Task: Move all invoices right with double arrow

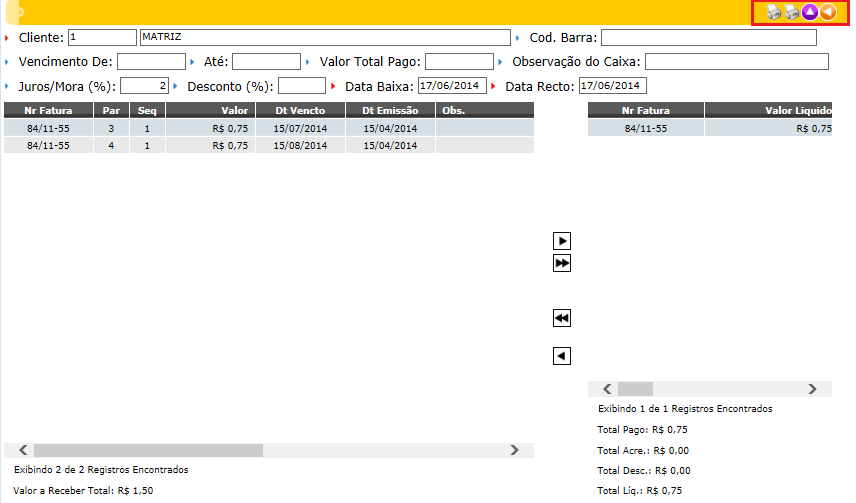Action: [x=562, y=263]
